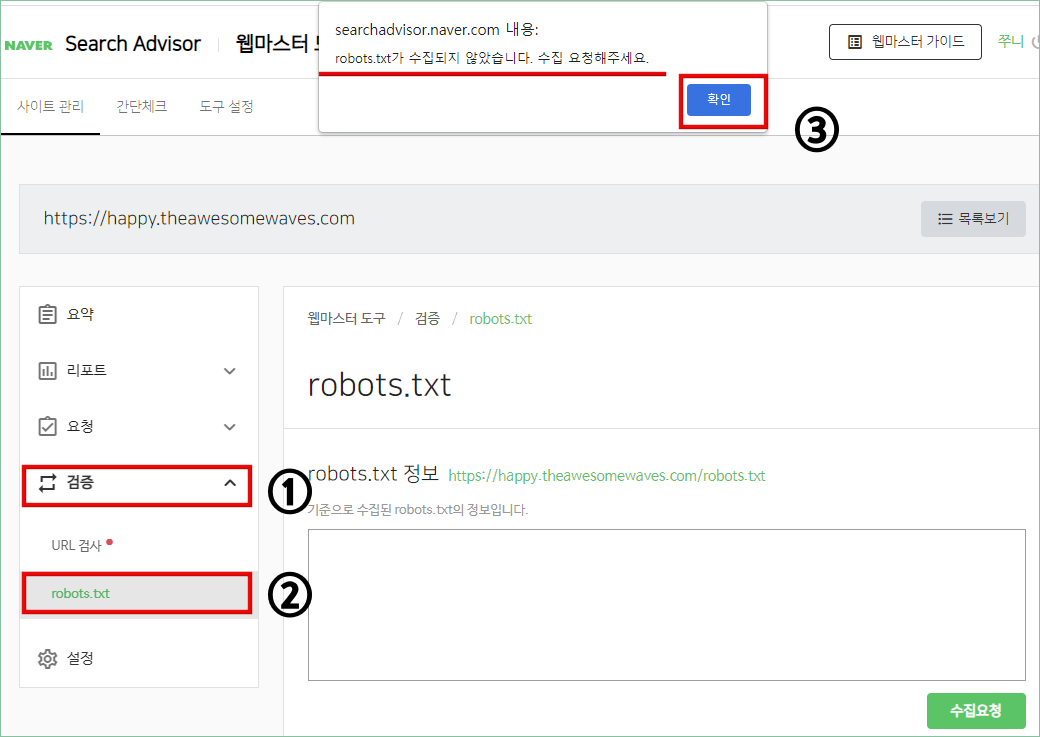Open 설정 using the gear icon
The width and height of the screenshot is (1040, 737).
point(48,658)
